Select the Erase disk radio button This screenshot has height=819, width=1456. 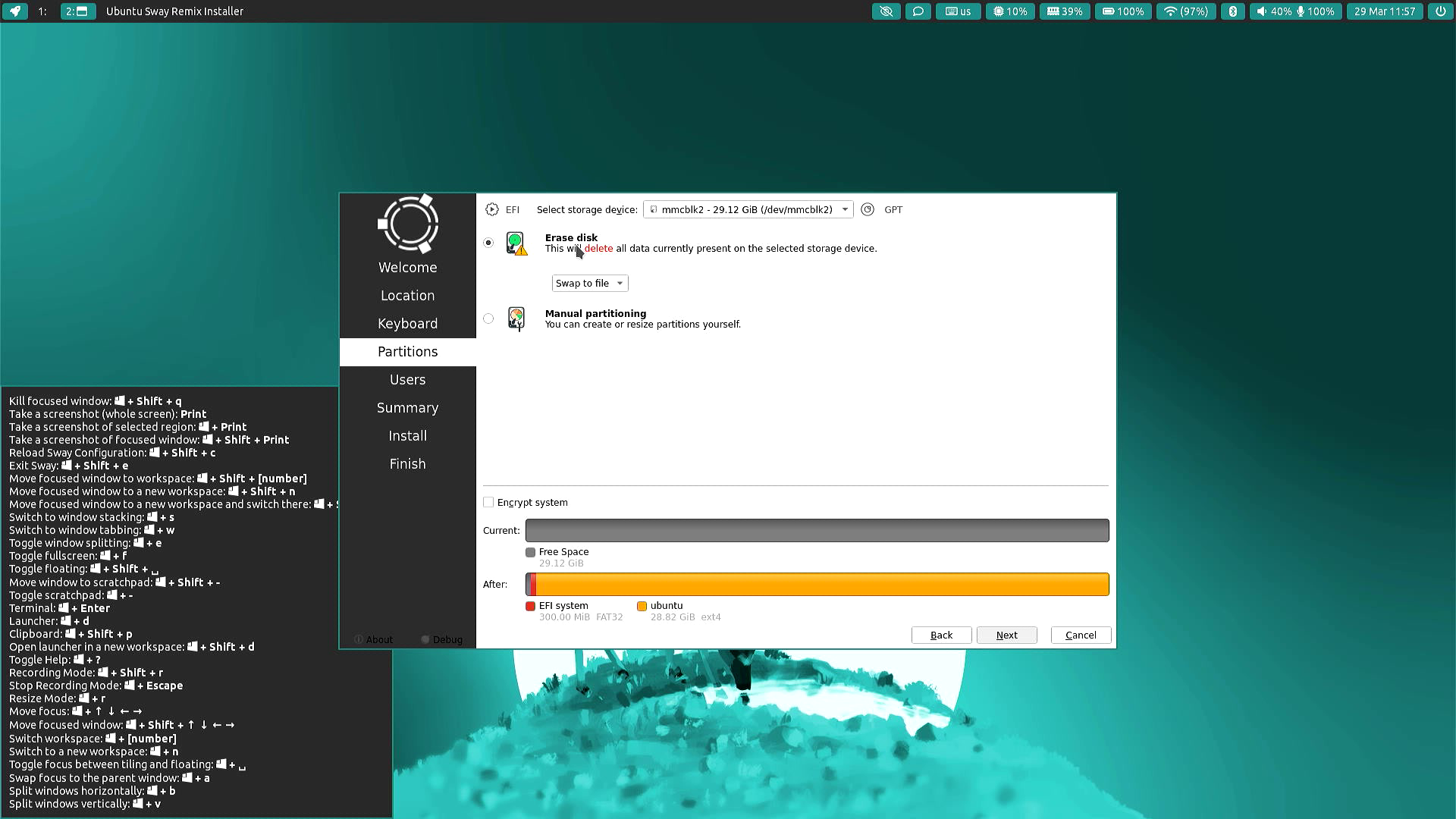488,243
